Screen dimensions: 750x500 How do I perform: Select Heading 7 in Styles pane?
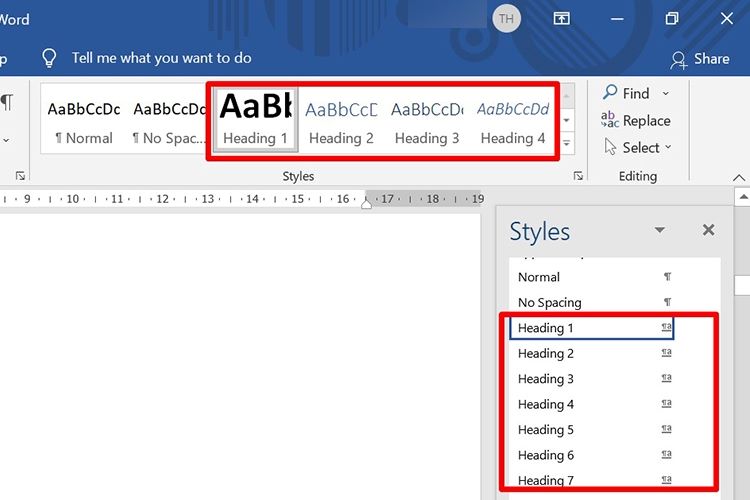pos(592,479)
